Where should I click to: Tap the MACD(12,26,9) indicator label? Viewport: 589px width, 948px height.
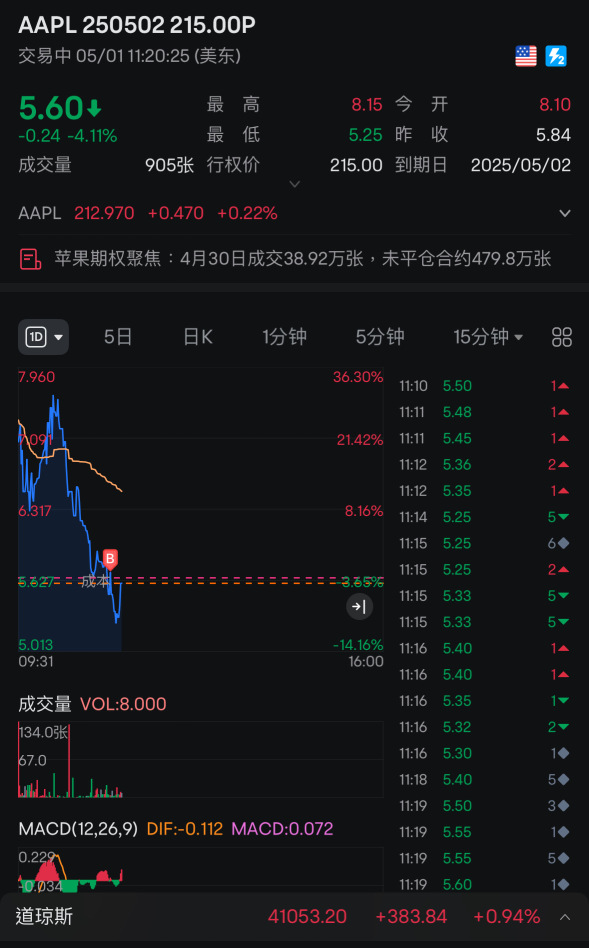click(x=78, y=828)
